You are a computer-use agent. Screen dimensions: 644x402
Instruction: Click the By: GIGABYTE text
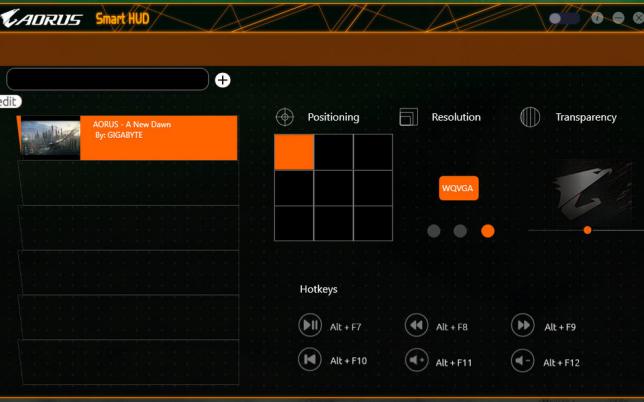(x=119, y=135)
